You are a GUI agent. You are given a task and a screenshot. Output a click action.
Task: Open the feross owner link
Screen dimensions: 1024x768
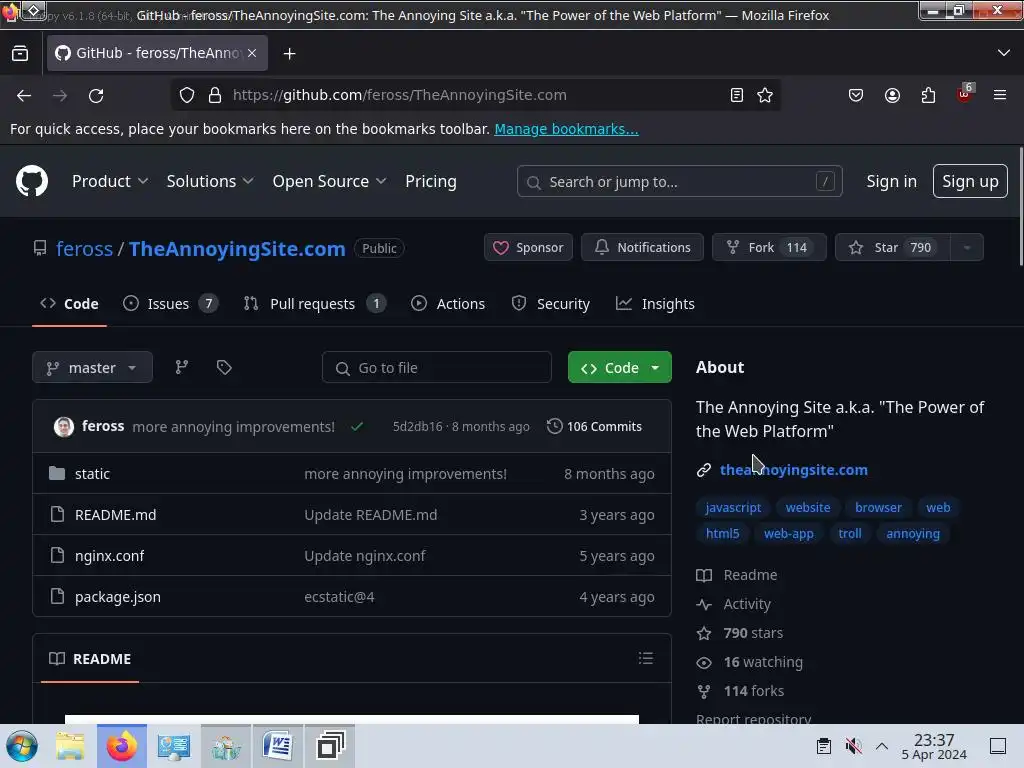(x=84, y=249)
